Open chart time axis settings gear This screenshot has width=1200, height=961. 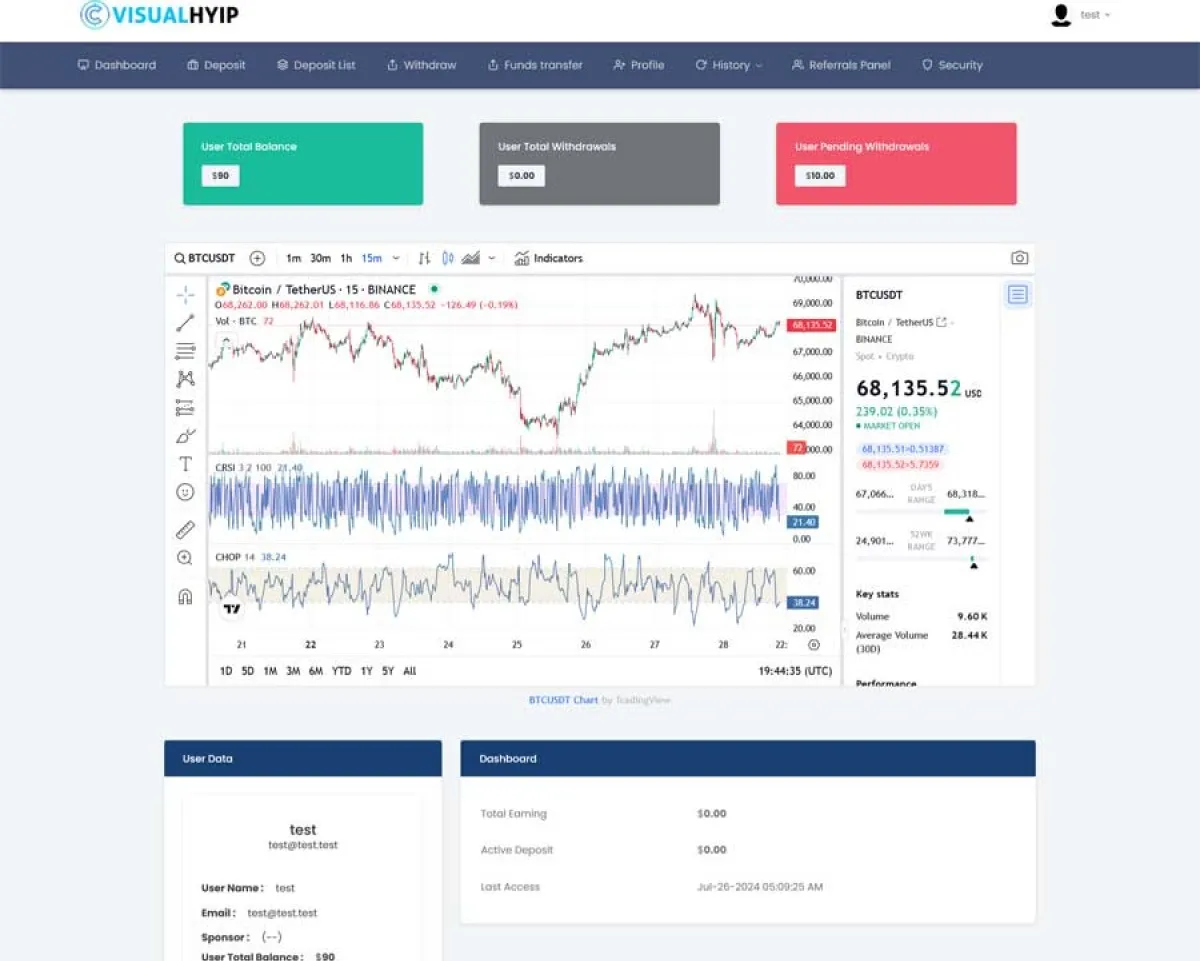[x=814, y=645]
